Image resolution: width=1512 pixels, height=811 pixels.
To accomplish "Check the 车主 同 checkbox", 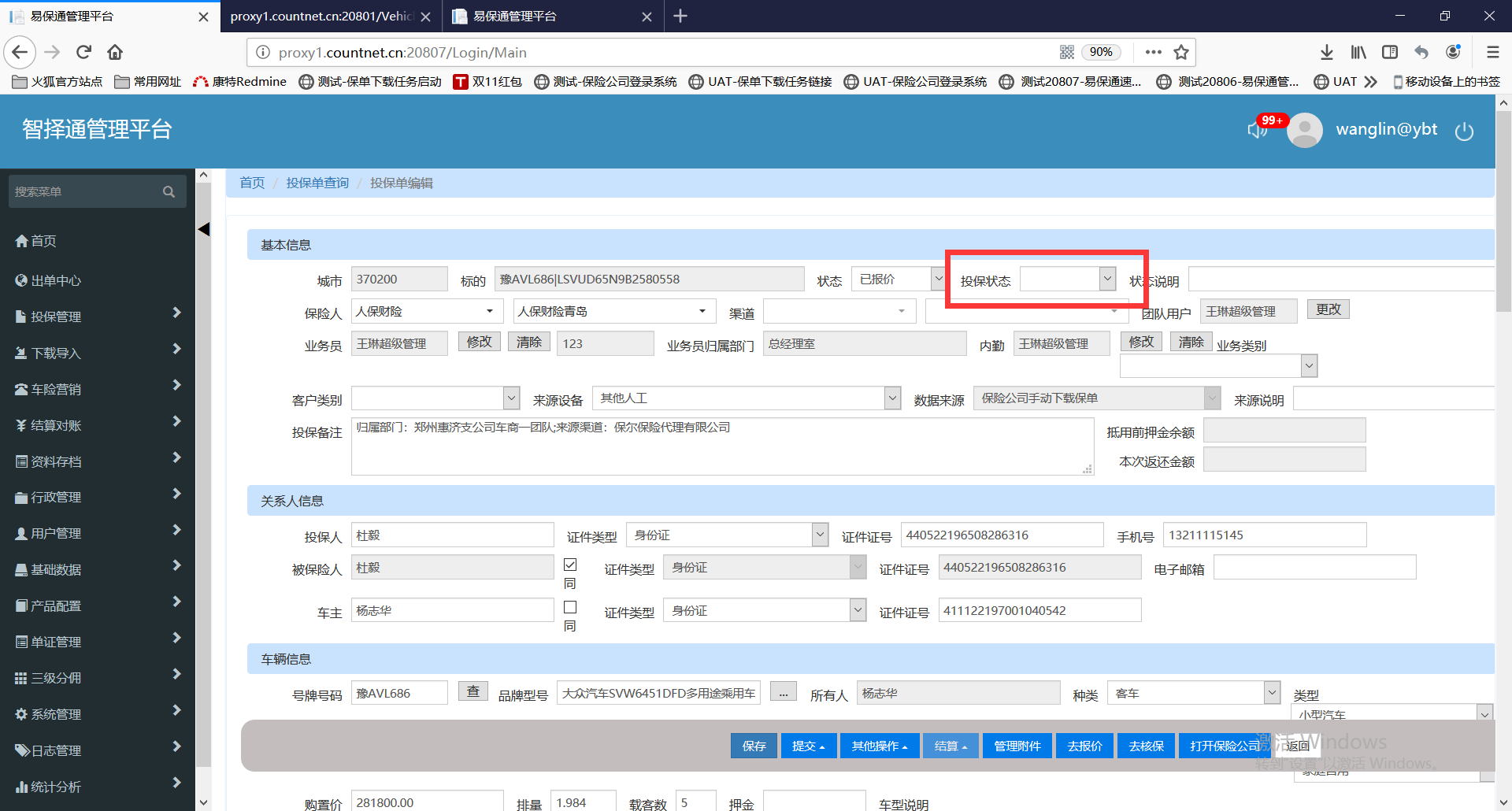I will (x=570, y=607).
